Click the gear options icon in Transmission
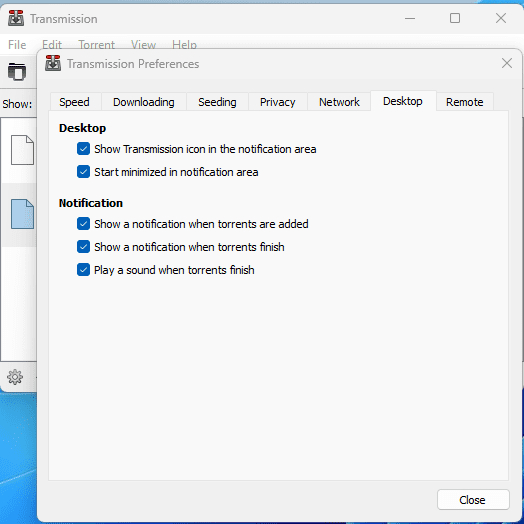Image resolution: width=524 pixels, height=524 pixels. tap(15, 377)
